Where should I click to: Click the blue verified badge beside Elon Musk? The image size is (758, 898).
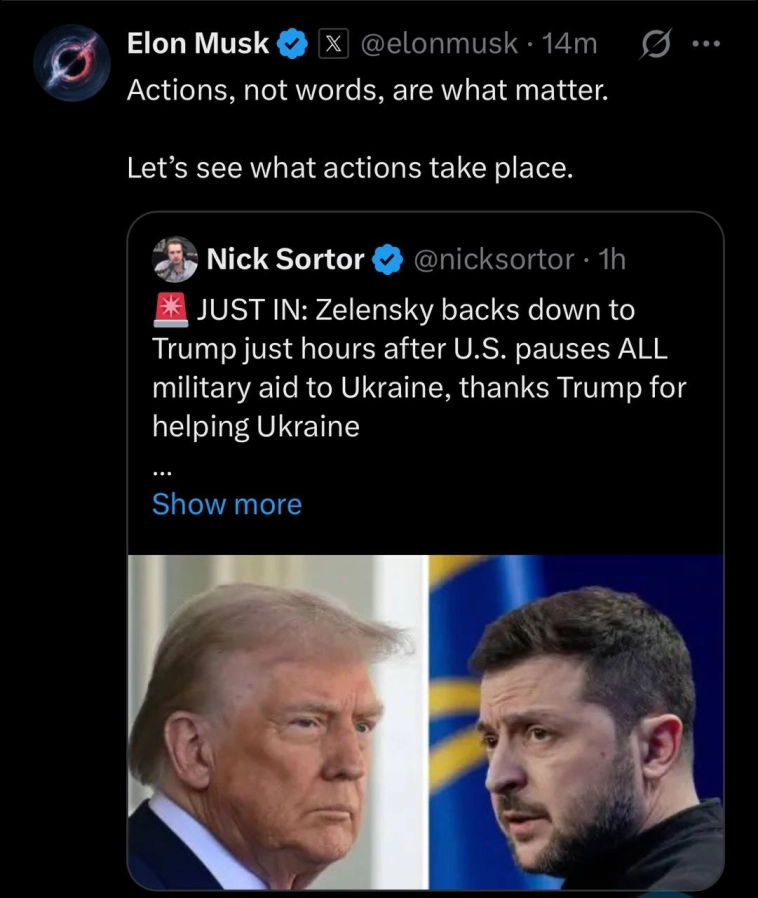(x=292, y=43)
